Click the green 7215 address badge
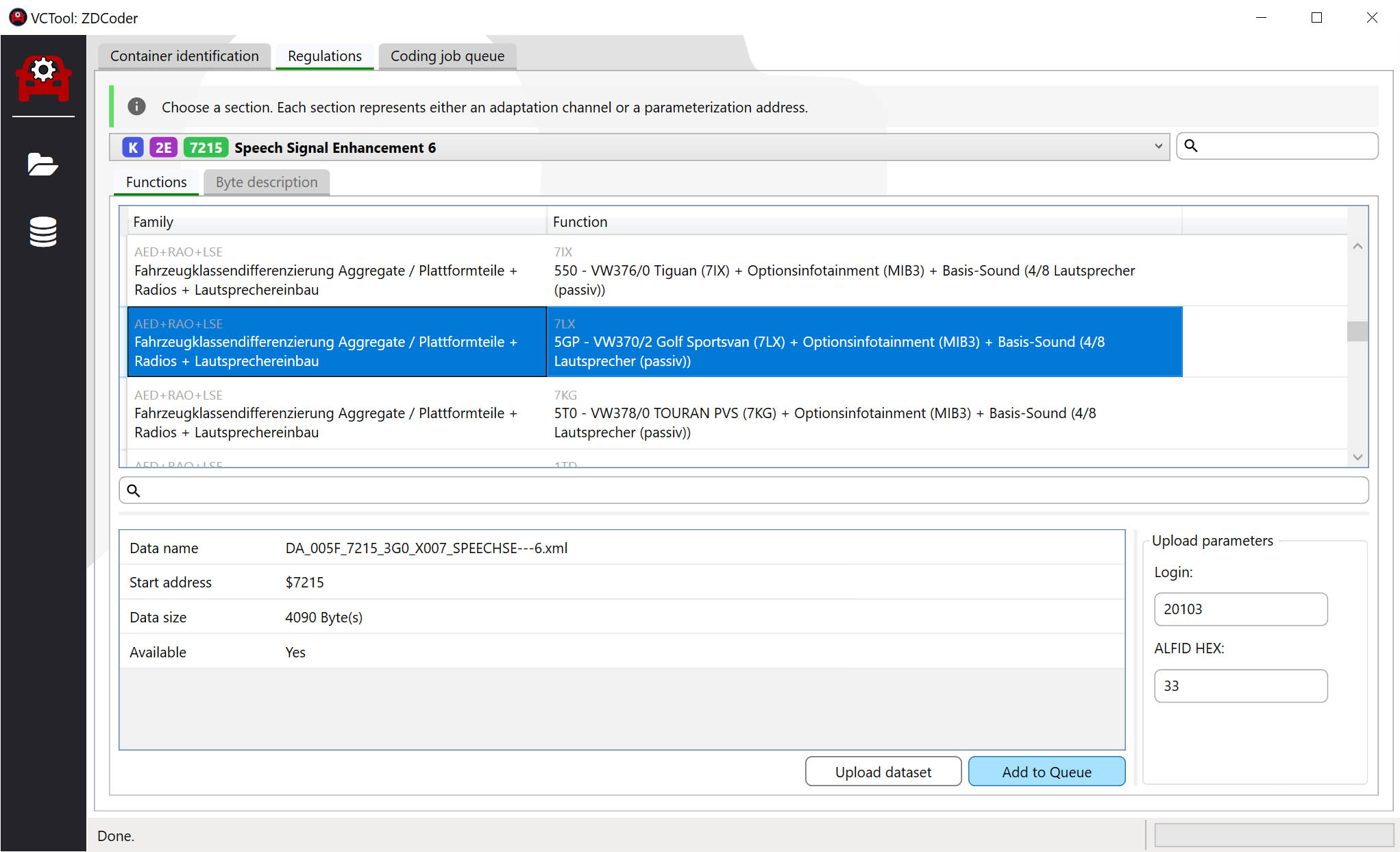Image resolution: width=1400 pixels, height=852 pixels. click(x=206, y=147)
